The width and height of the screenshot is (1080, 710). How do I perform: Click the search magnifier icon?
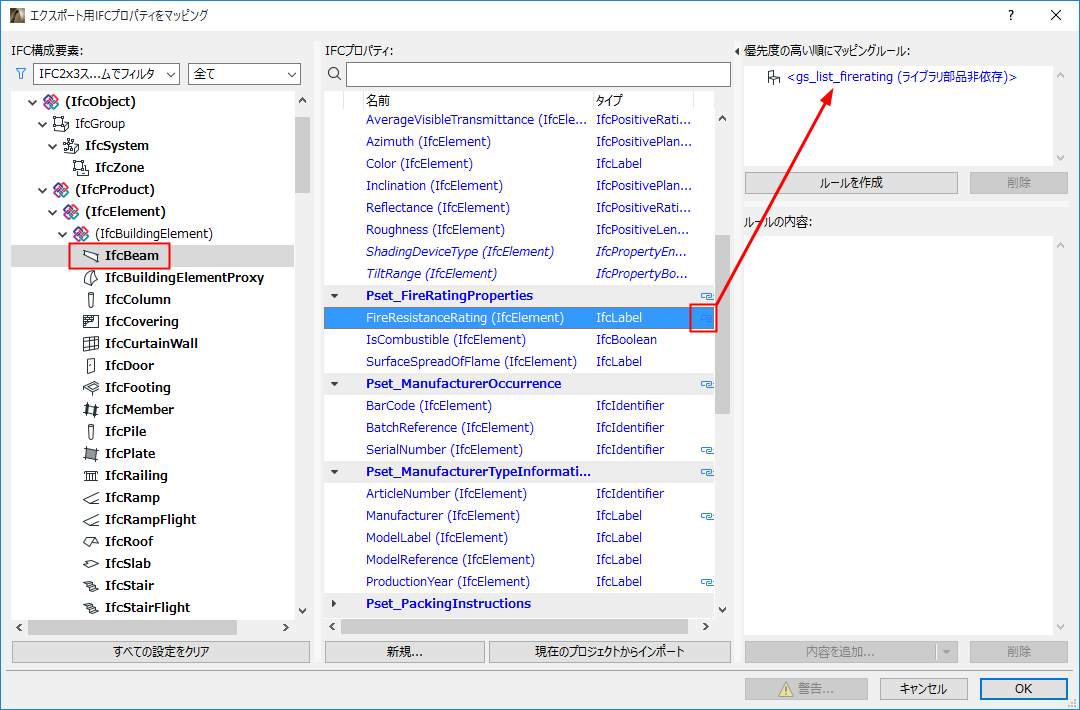(335, 74)
